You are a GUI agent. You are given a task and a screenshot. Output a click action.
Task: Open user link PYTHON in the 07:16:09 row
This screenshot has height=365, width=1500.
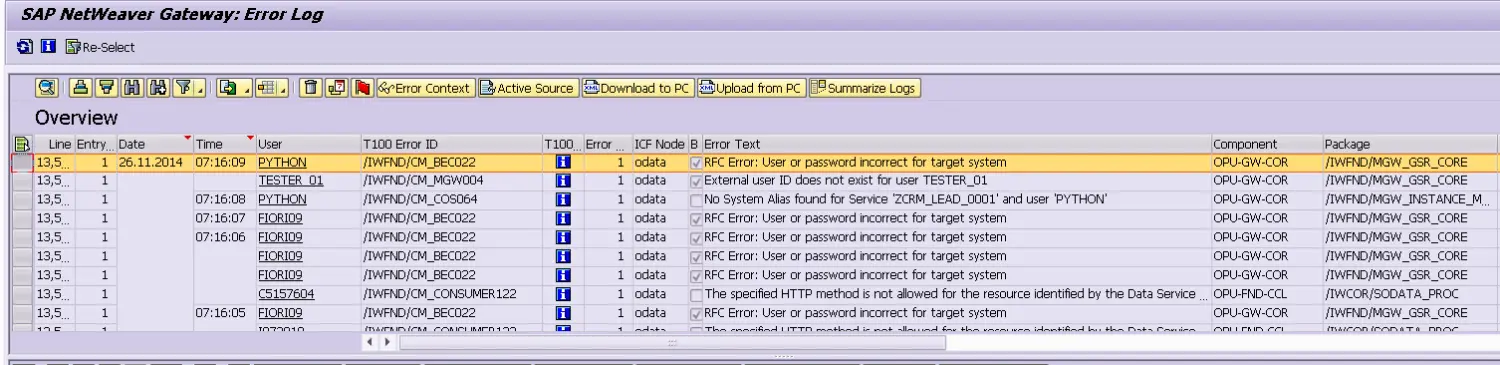click(x=282, y=162)
